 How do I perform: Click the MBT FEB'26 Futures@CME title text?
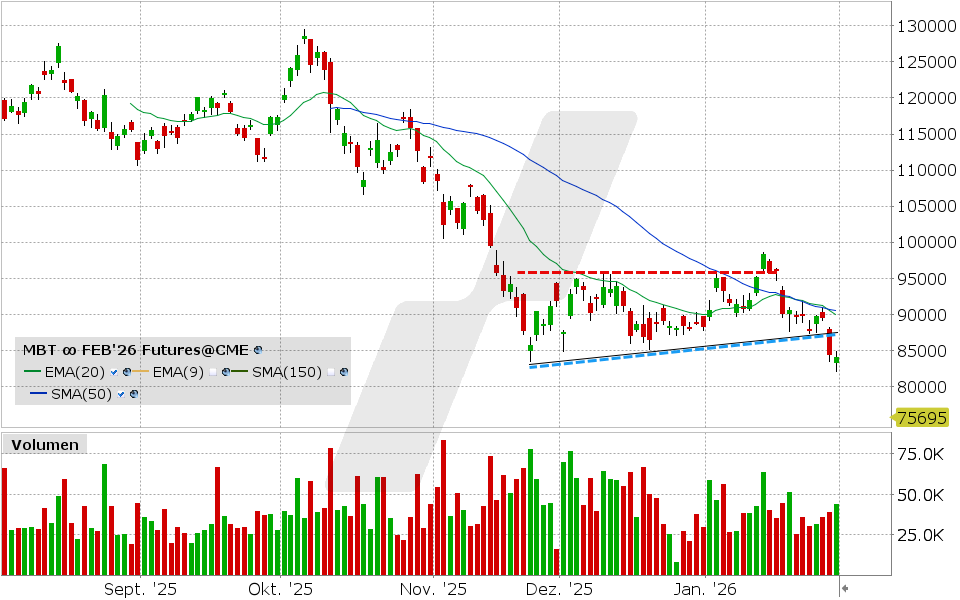click(x=135, y=350)
